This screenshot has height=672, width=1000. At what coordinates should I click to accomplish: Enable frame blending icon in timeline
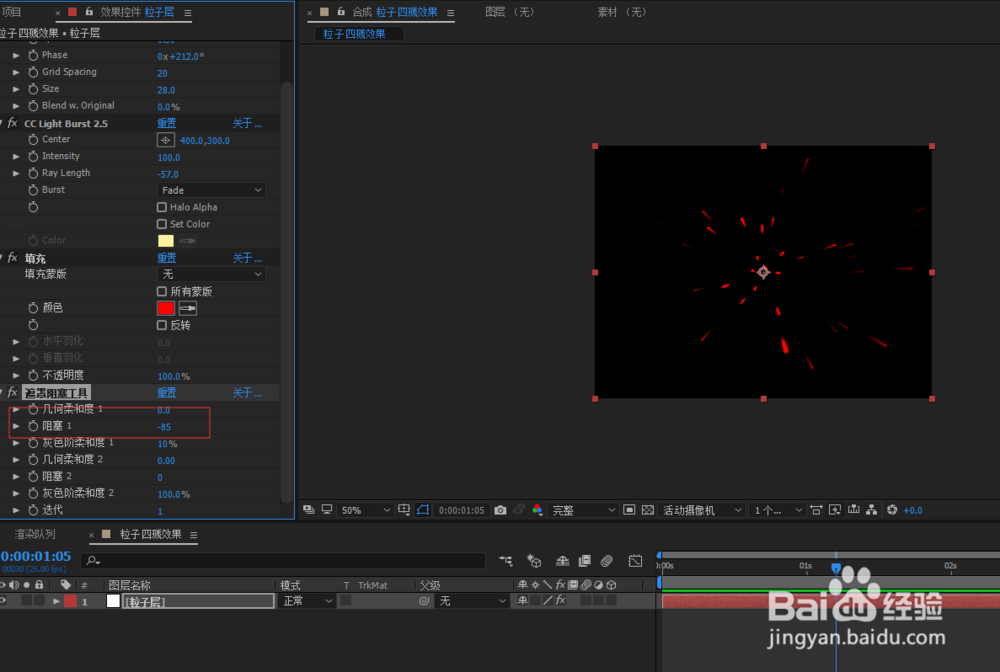pyautogui.click(x=584, y=561)
